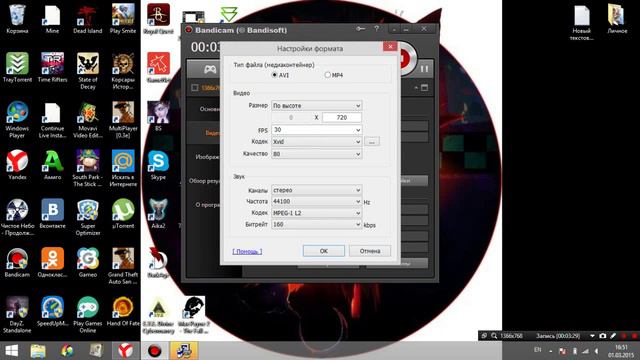
Task: Open Skype desktop icon
Action: point(158,164)
